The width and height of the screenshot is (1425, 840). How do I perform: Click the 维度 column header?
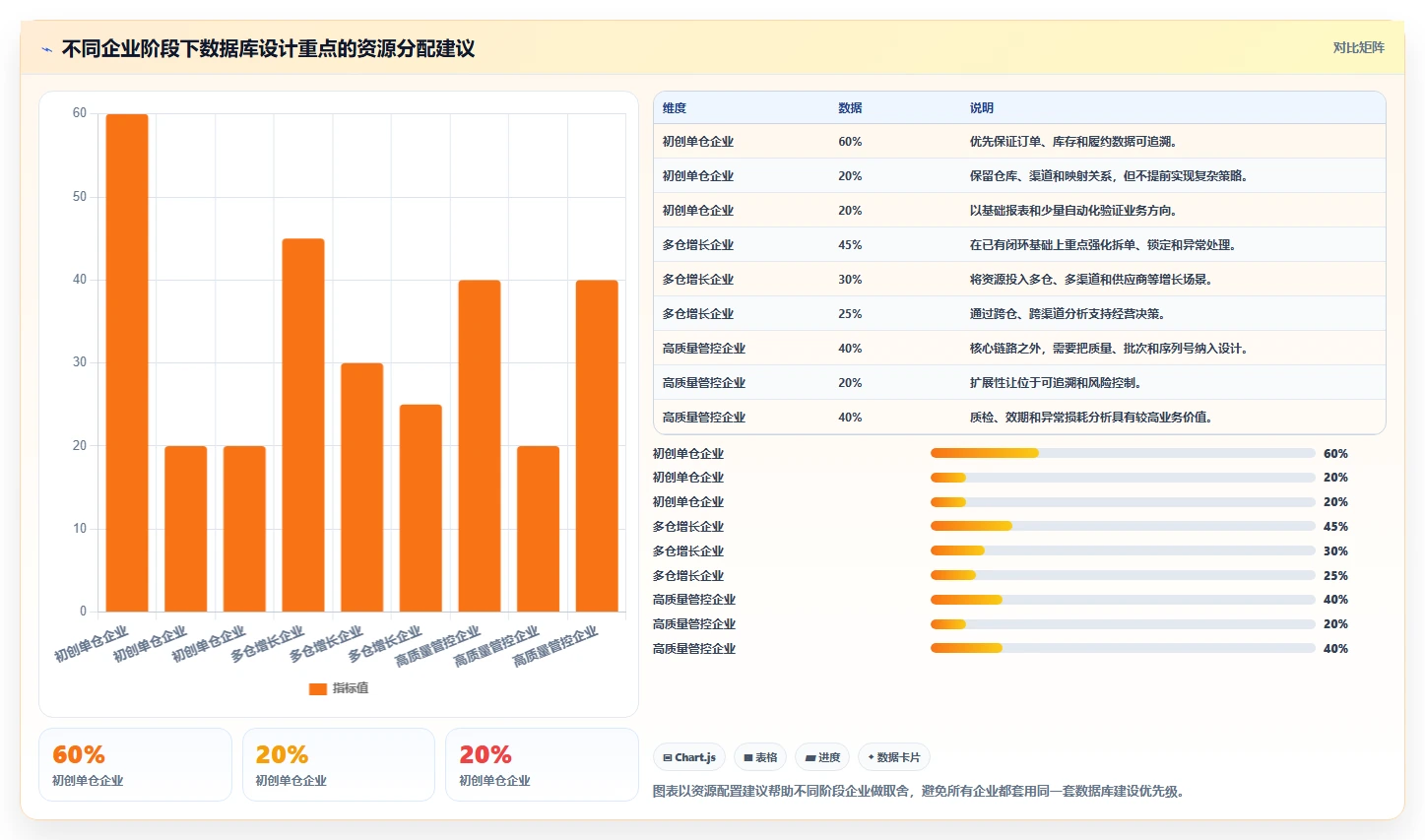coord(675,108)
